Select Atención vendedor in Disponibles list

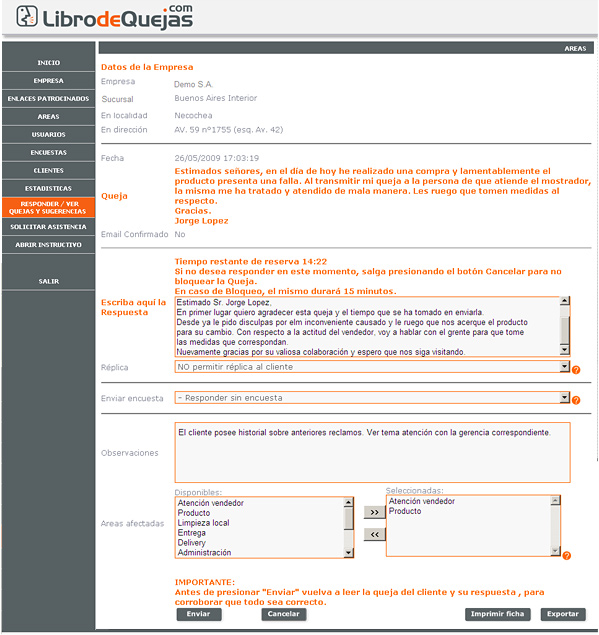click(x=211, y=503)
